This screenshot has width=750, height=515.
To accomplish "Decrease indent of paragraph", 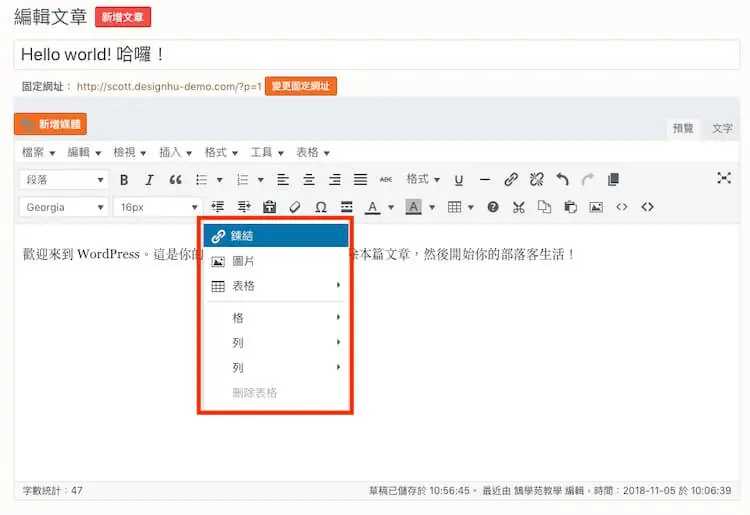I will click(218, 207).
